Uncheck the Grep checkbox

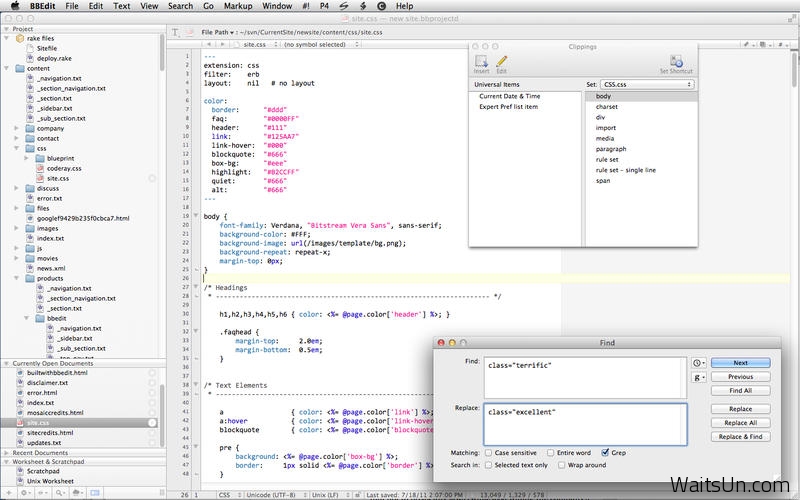pos(605,453)
